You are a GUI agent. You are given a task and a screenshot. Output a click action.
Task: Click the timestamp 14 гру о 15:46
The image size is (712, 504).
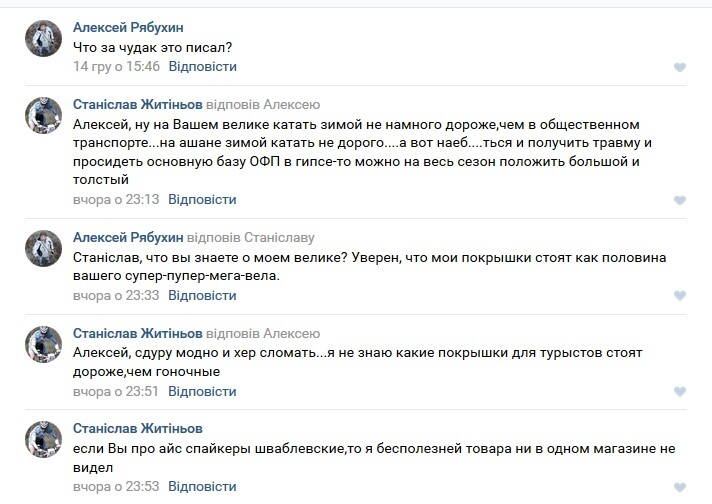[116, 67]
